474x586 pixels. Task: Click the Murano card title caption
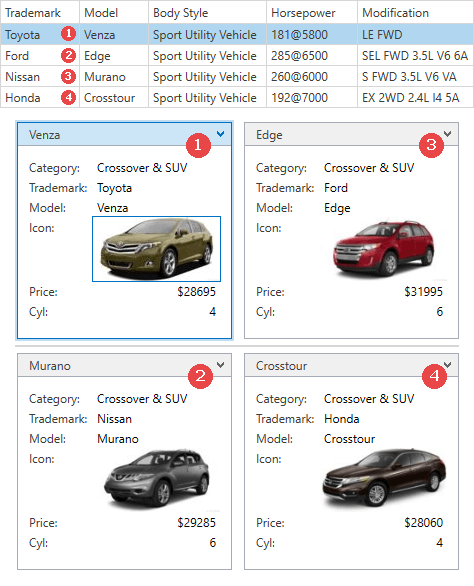point(50,366)
